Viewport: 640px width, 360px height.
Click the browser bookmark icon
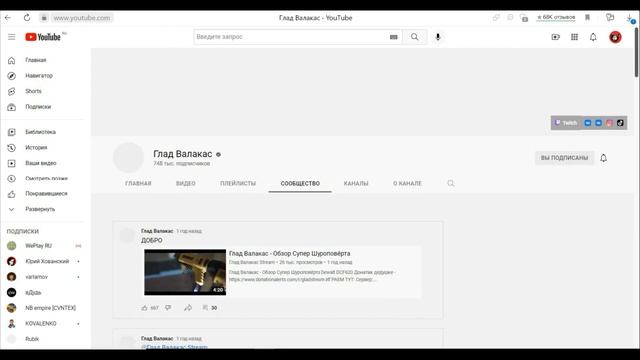(587, 18)
